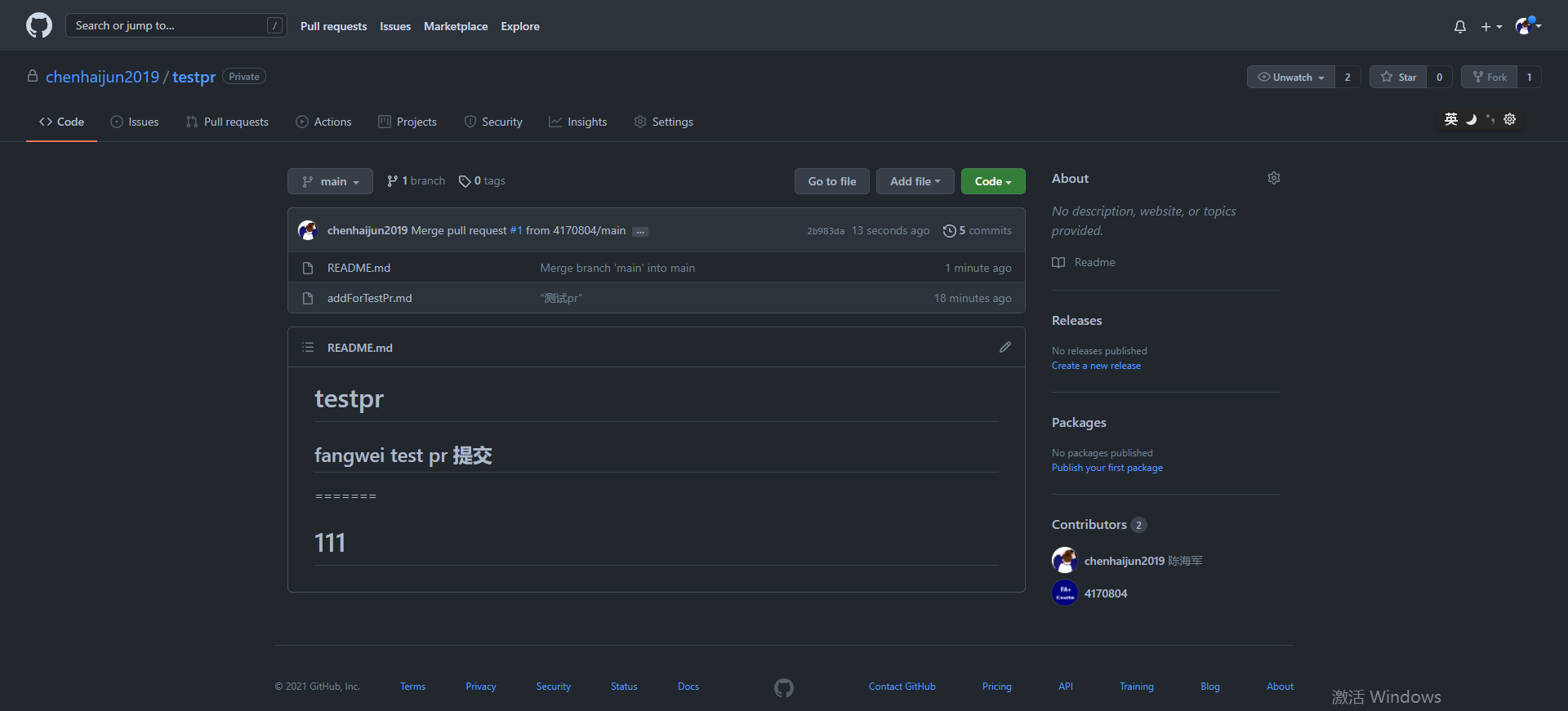Switch to the Insights tab
Screen dimensions: 1568x711
(578, 122)
